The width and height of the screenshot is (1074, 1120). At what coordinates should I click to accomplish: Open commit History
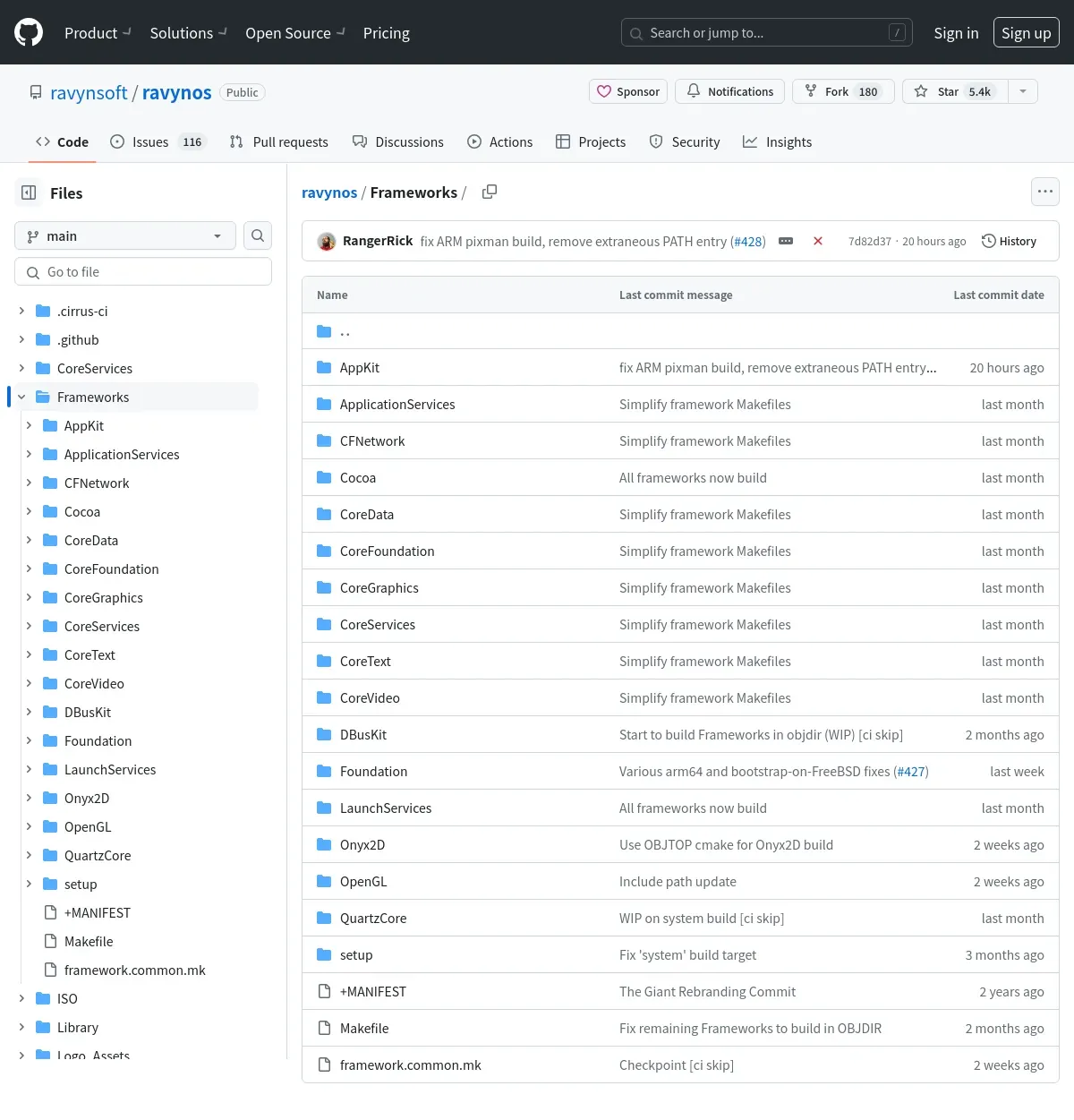click(x=1009, y=241)
